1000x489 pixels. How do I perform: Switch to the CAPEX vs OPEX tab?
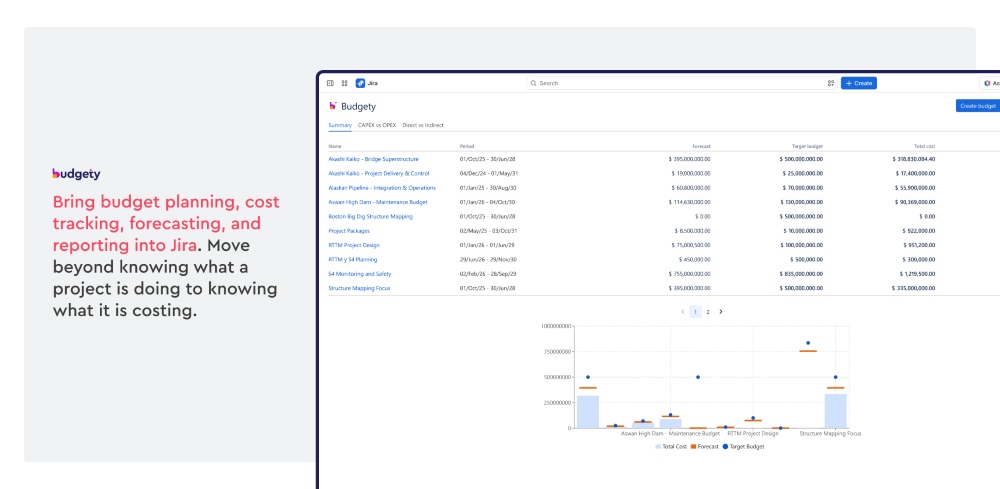[x=377, y=126]
